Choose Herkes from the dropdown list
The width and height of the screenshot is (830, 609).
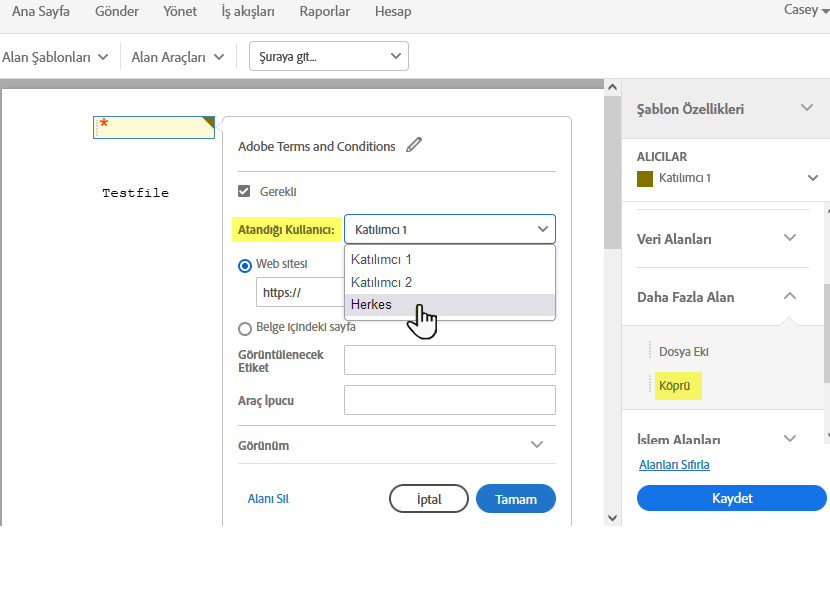click(x=372, y=304)
